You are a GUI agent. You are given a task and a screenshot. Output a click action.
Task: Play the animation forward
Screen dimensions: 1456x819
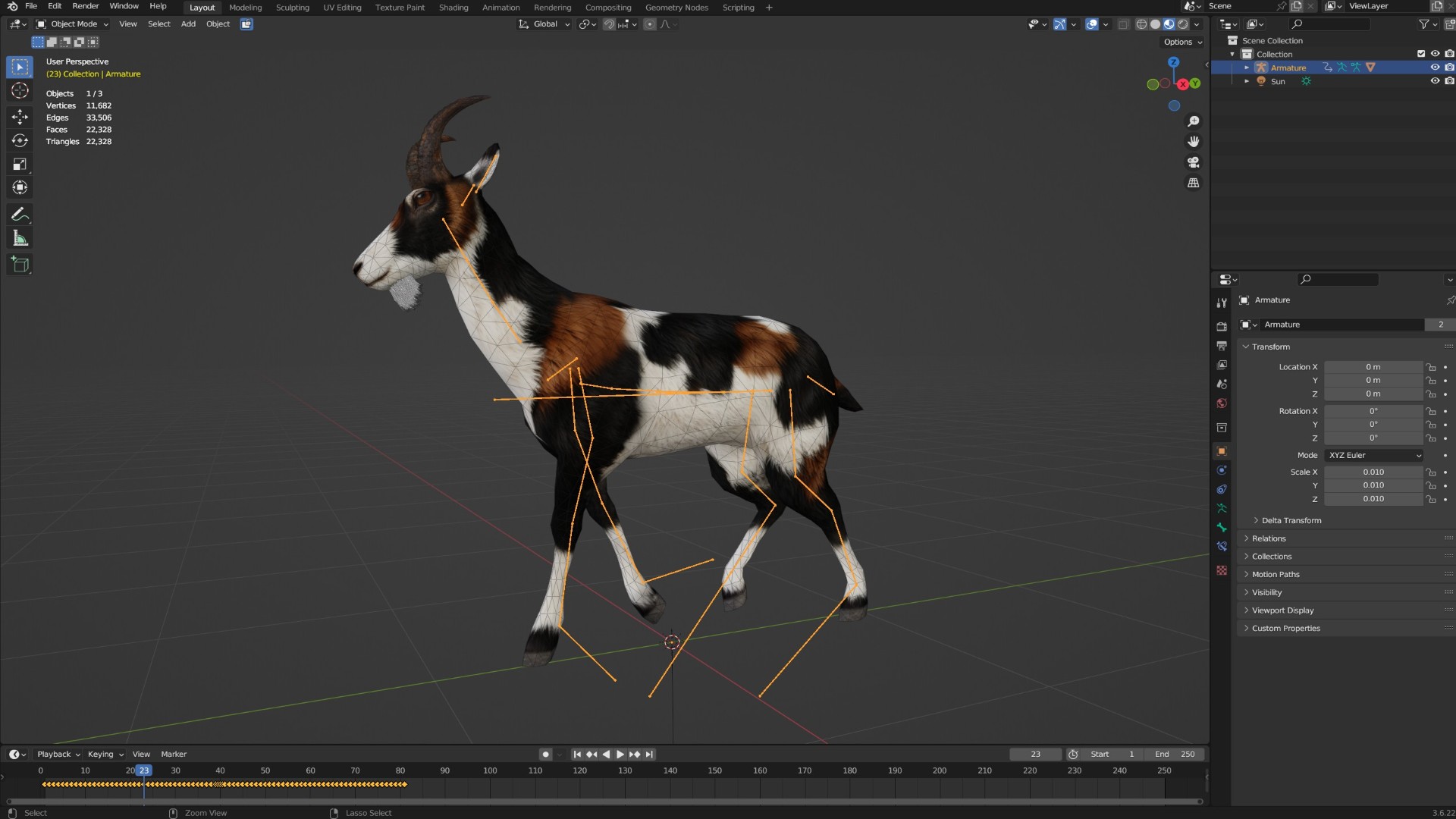tap(620, 755)
